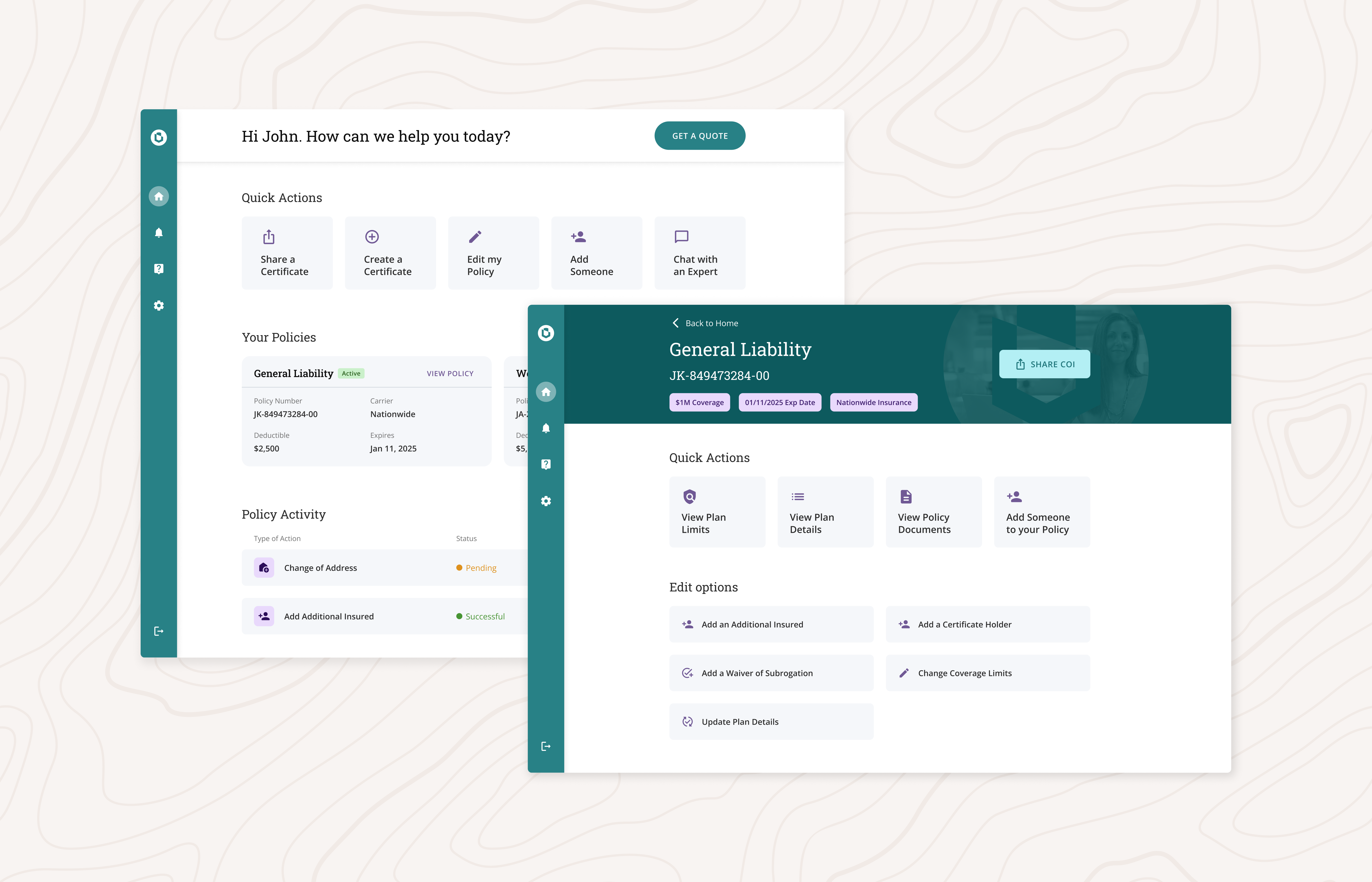Click the Nationwide Insurance tag

point(874,402)
